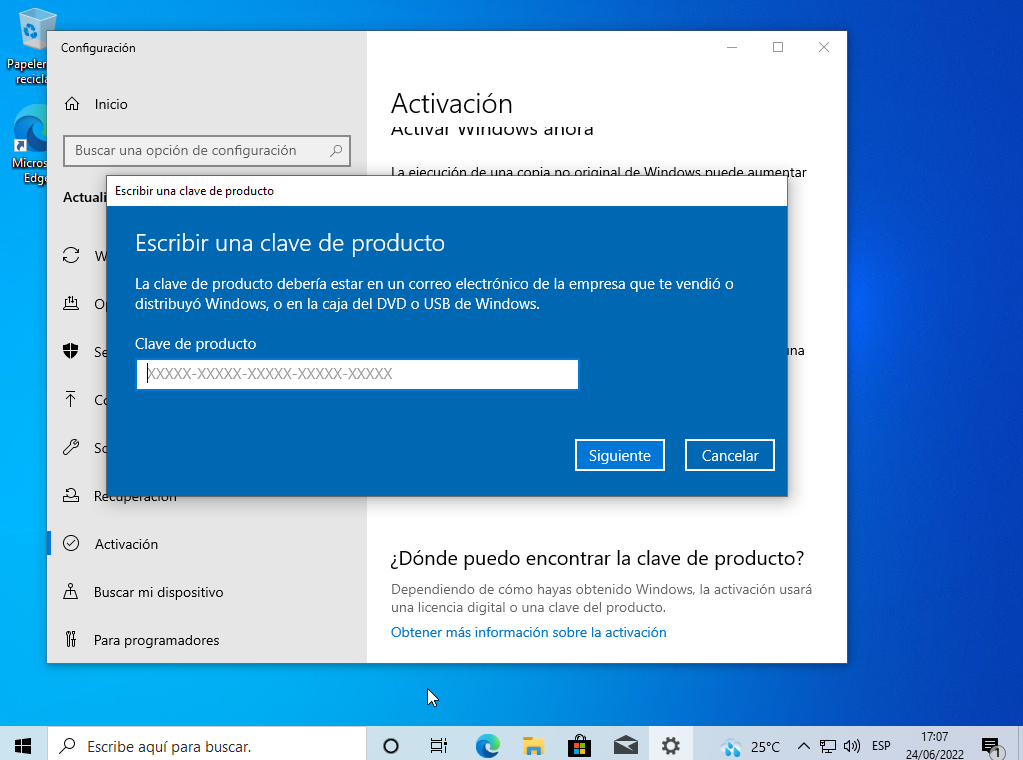Screen dimensions: 1023x760
Task: Click the Activación checkmark circle icon
Action: [x=71, y=543]
